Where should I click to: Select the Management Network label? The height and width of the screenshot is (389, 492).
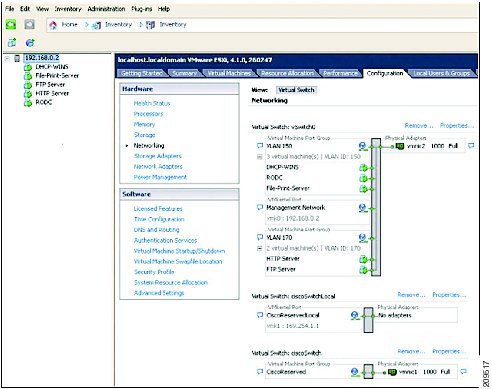click(x=296, y=207)
